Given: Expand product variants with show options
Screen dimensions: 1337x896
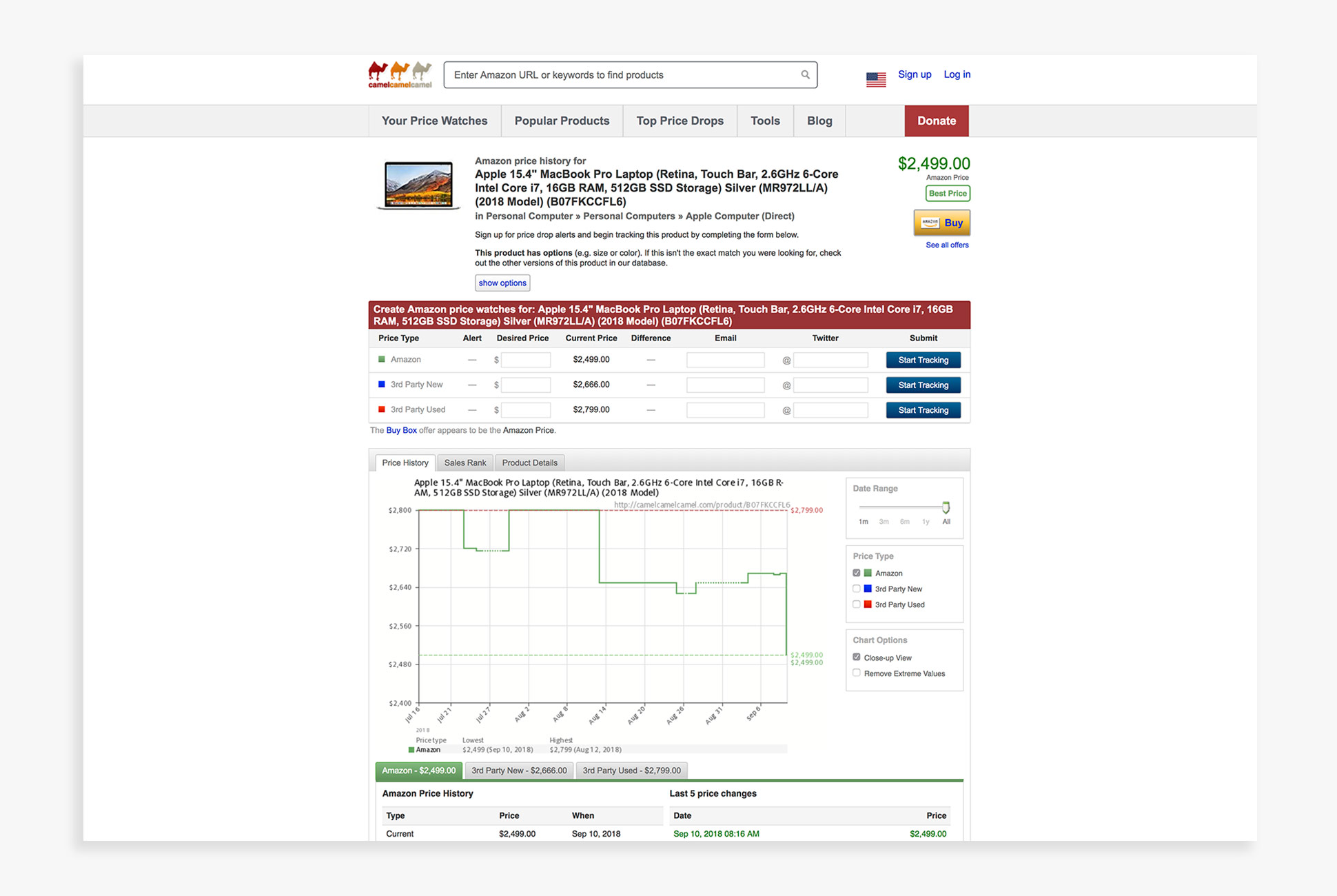Looking at the screenshot, I should click(x=502, y=283).
